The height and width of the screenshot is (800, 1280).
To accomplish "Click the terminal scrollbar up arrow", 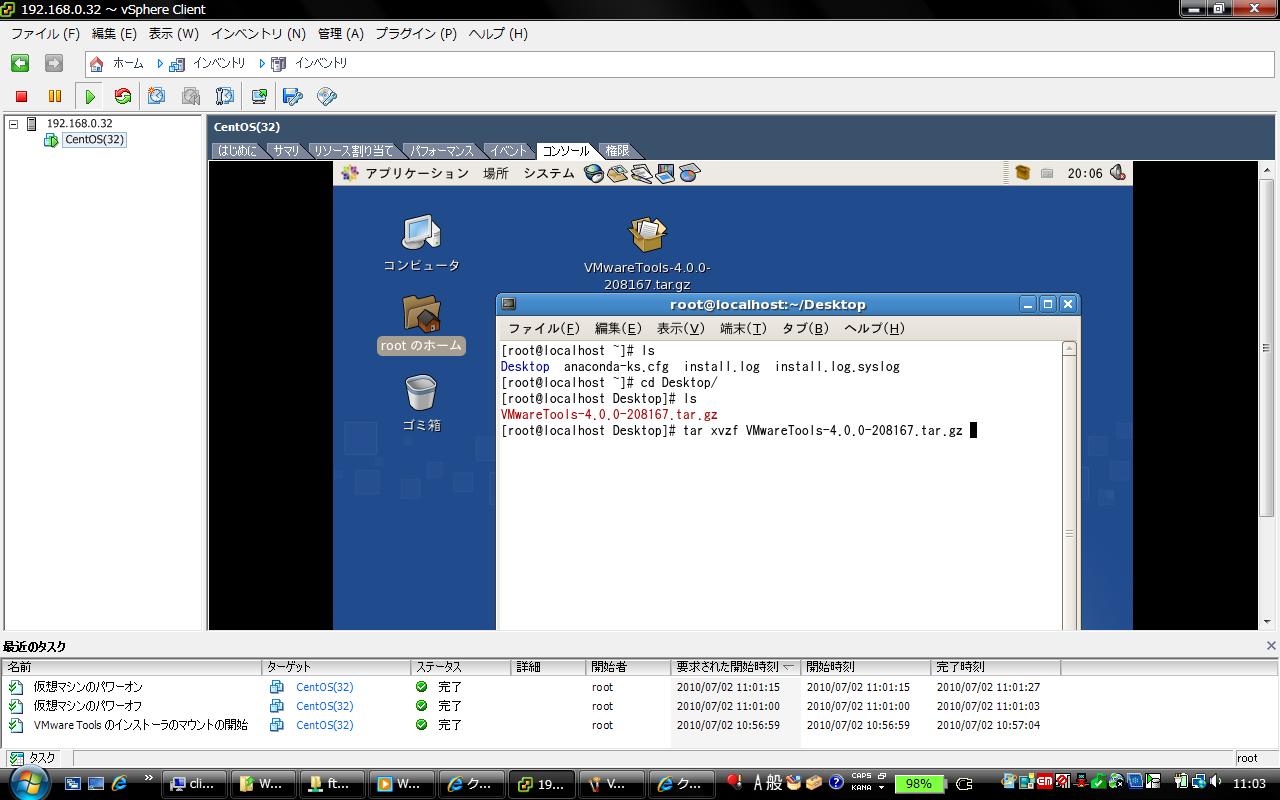I will pos(1069,349).
